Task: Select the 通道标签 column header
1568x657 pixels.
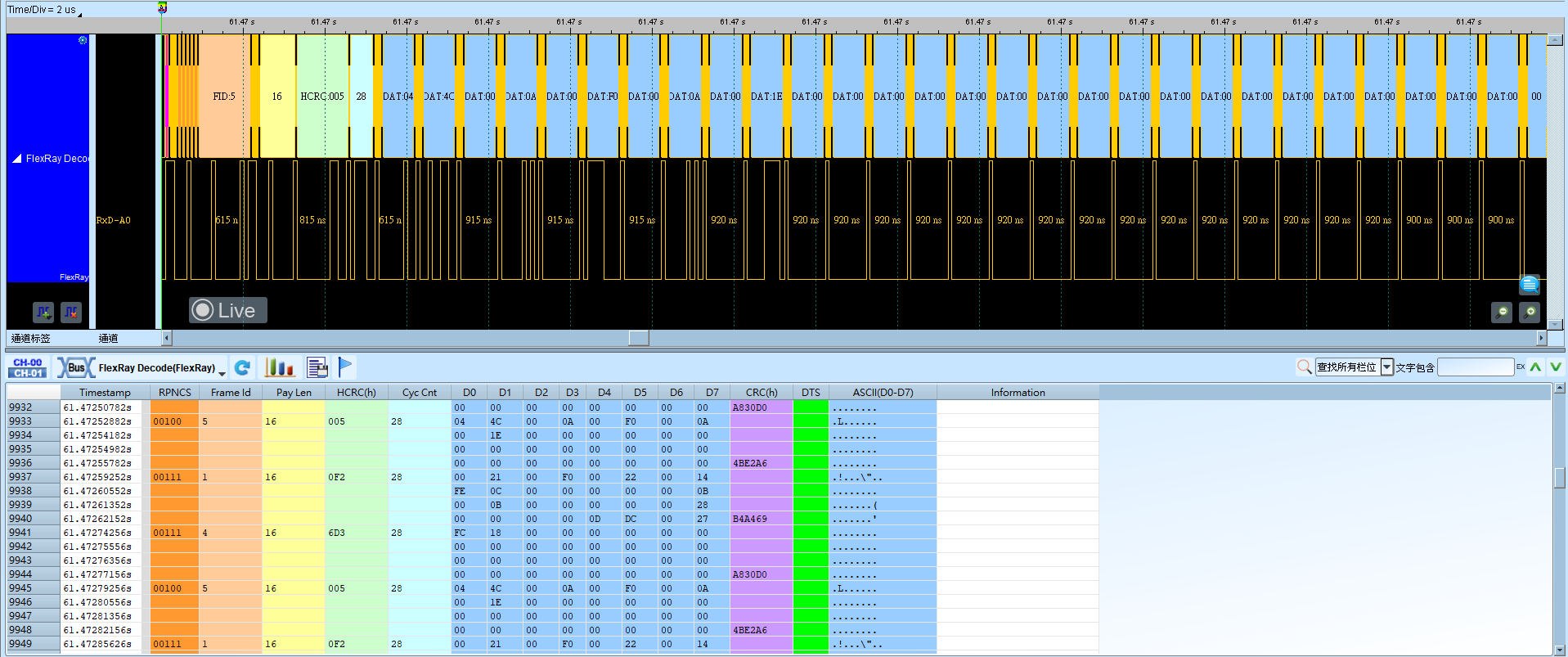Action: [31, 338]
